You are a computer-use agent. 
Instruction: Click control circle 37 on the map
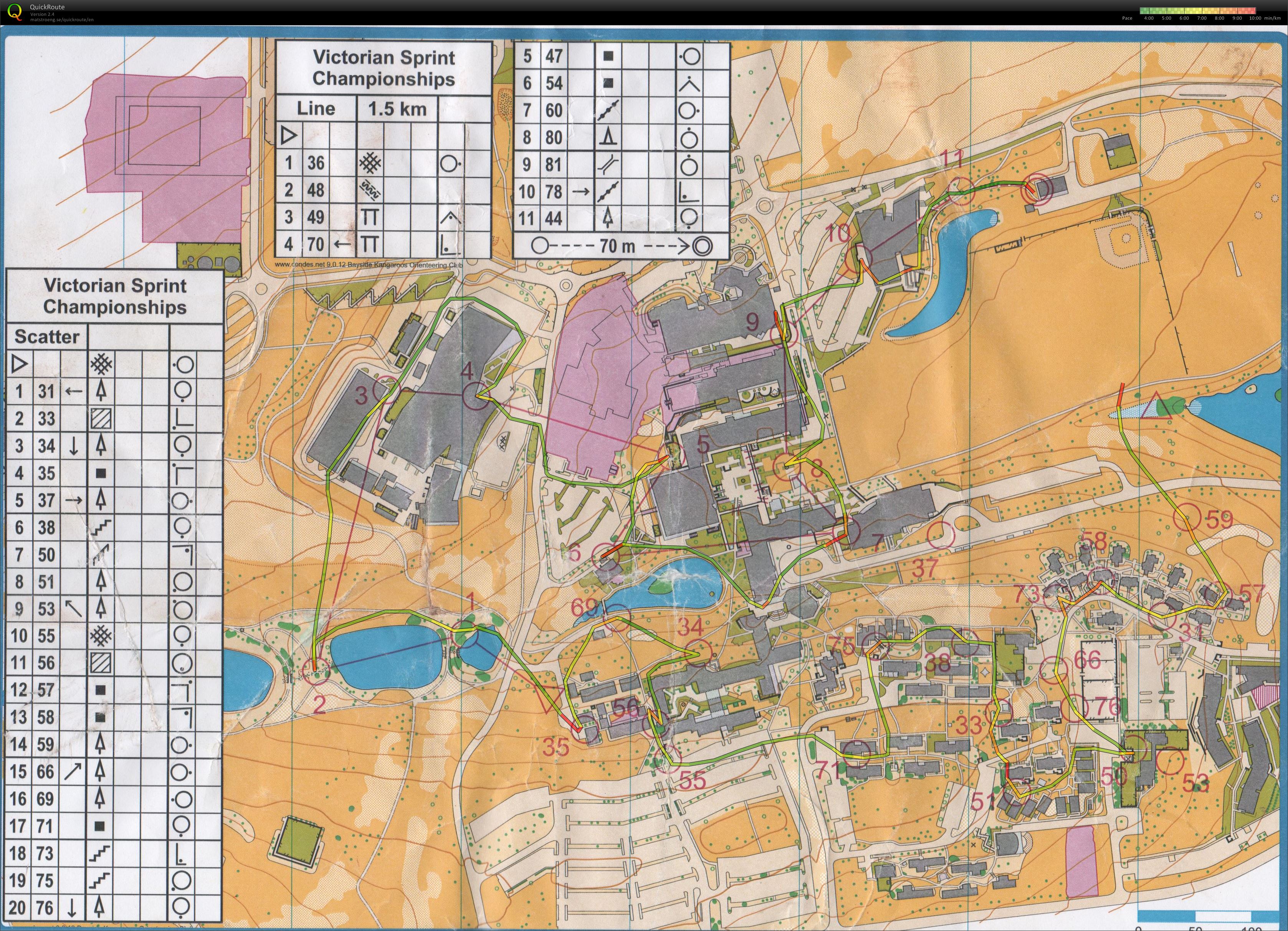click(941, 535)
